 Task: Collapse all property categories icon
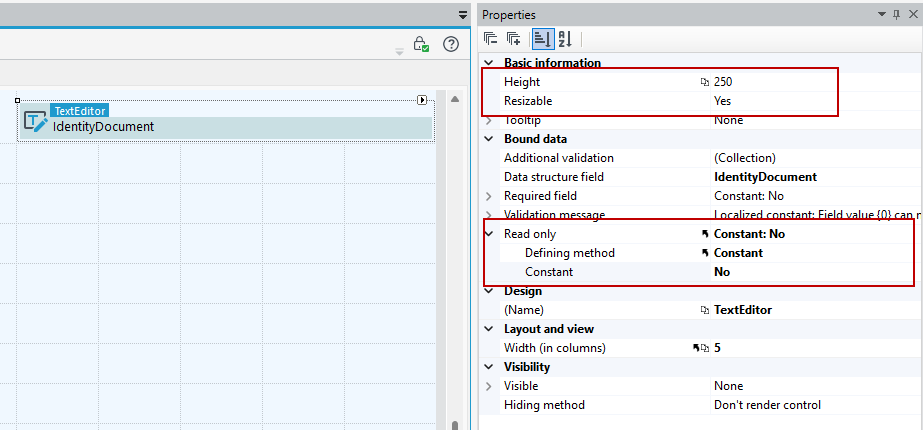tap(491, 39)
